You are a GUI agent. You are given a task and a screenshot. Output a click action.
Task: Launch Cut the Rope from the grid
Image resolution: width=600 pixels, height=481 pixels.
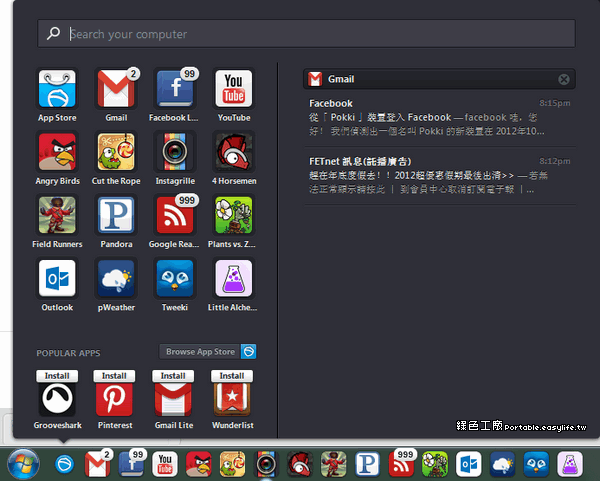coord(116,152)
